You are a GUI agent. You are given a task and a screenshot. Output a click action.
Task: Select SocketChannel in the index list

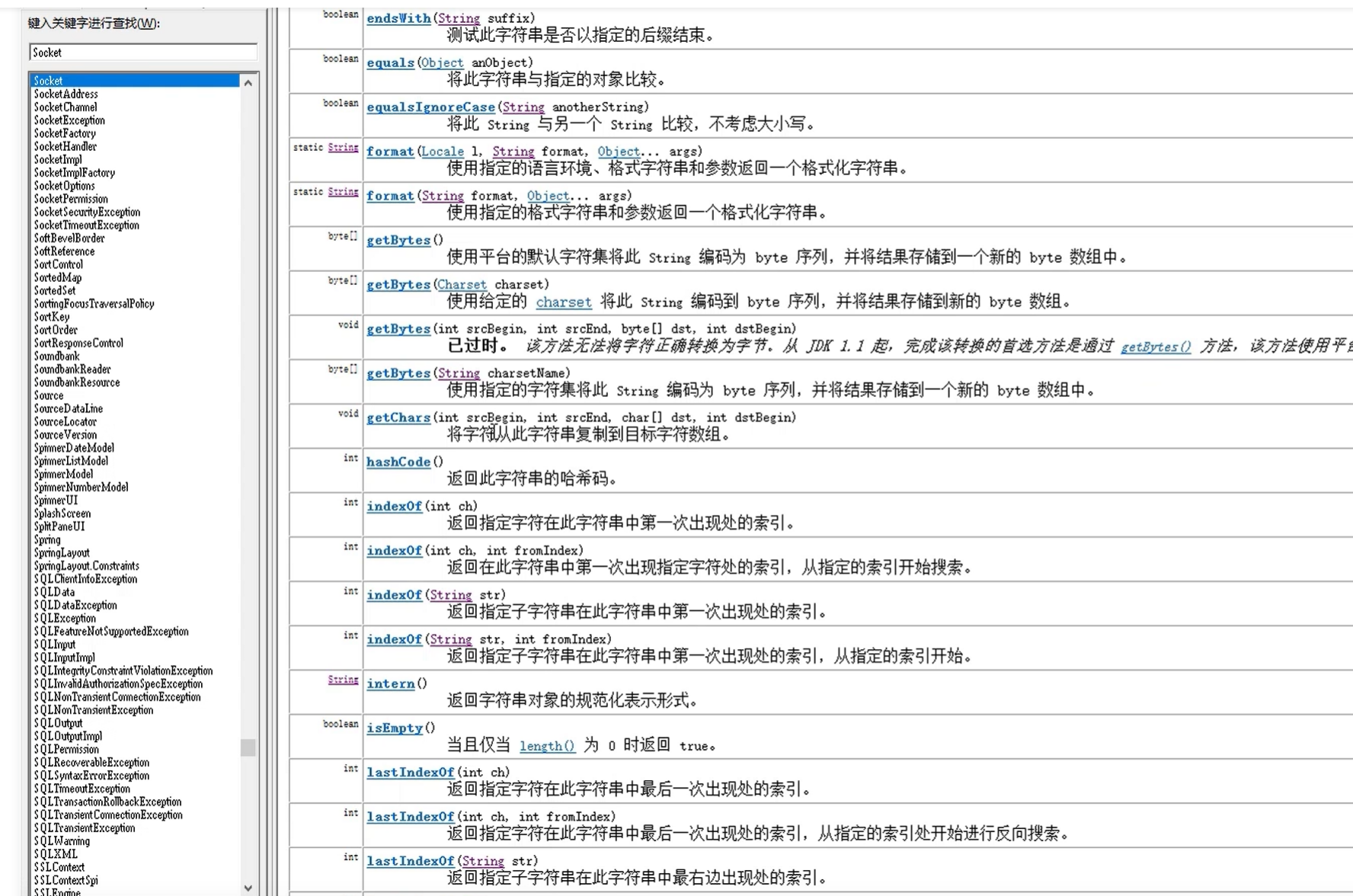point(66,107)
